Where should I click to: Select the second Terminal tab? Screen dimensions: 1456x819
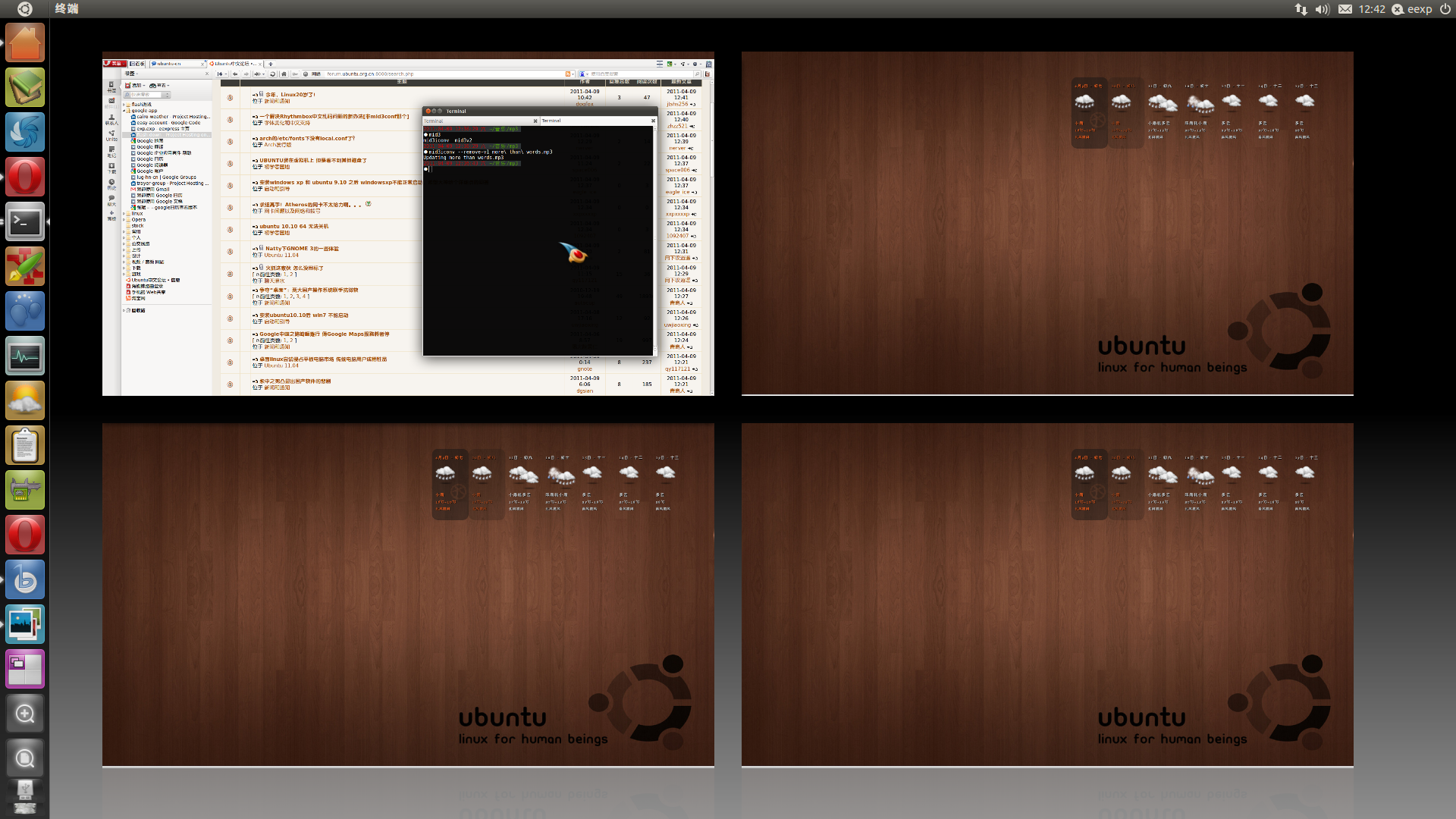[x=598, y=121]
